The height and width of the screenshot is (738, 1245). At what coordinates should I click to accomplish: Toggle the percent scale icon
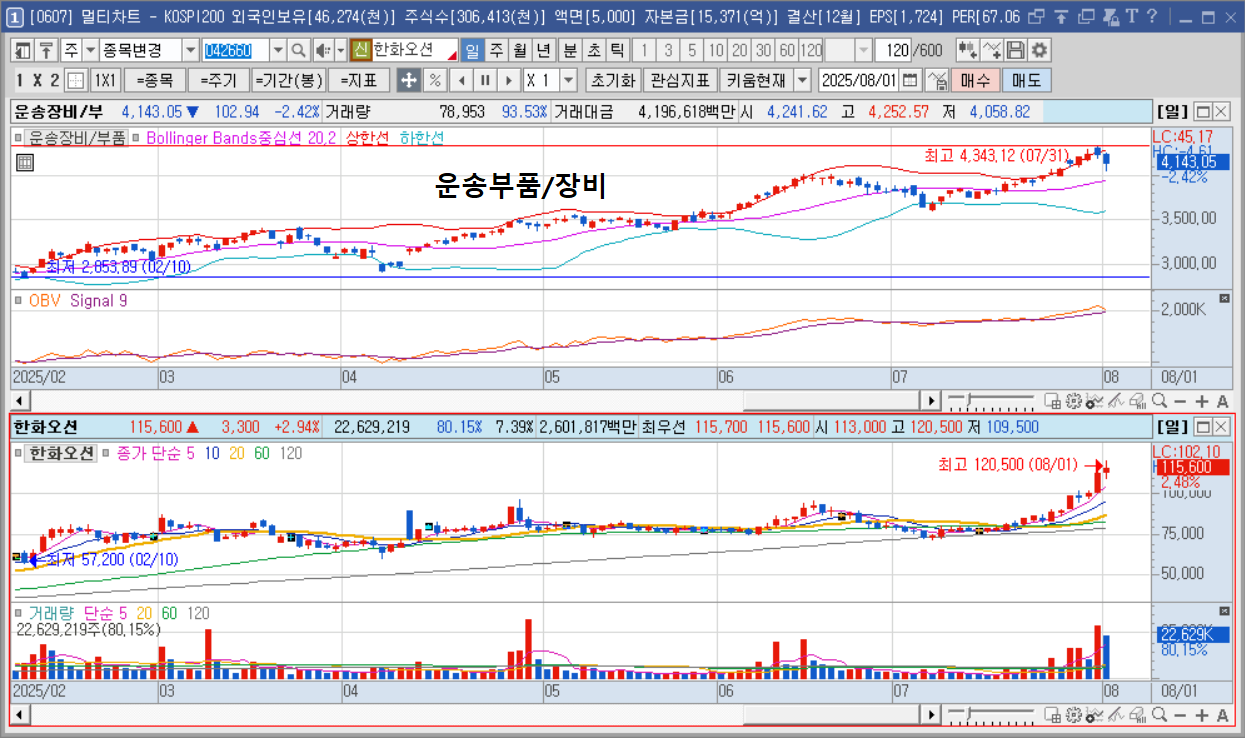click(x=435, y=80)
